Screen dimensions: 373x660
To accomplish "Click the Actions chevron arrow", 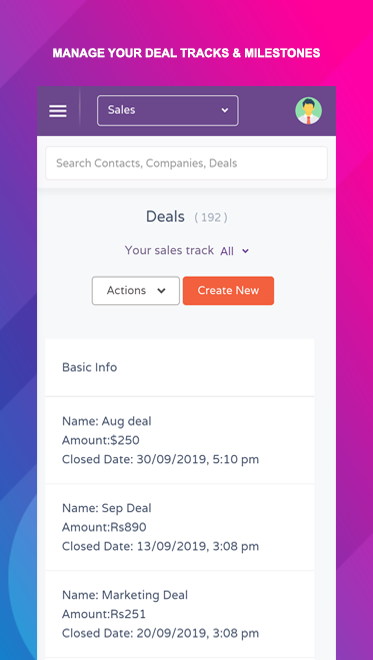I will (x=161, y=290).
